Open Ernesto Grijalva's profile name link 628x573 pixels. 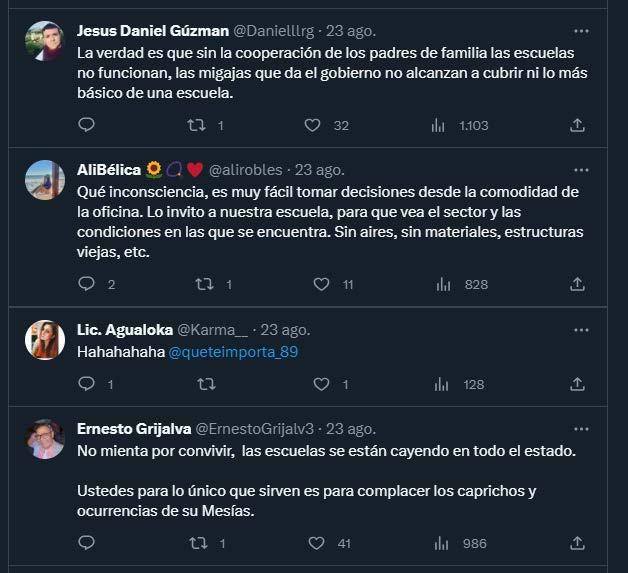tap(132, 429)
